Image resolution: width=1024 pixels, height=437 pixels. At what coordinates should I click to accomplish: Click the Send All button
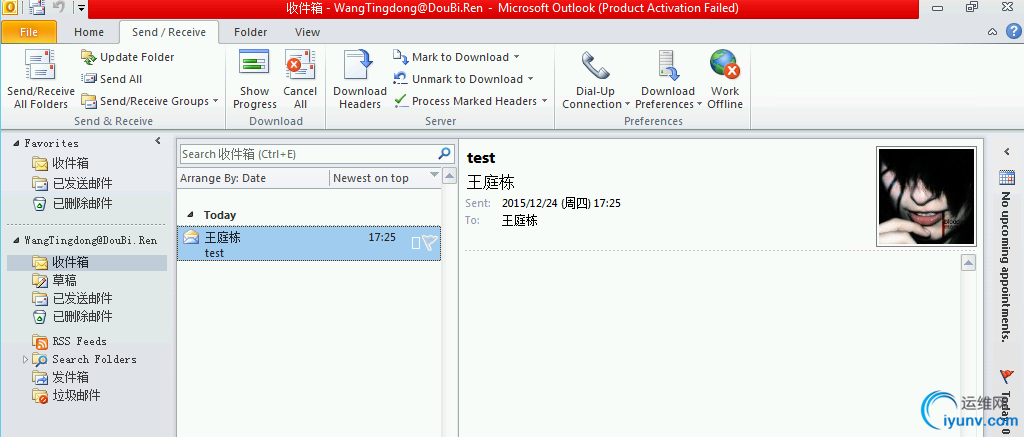(x=112, y=79)
